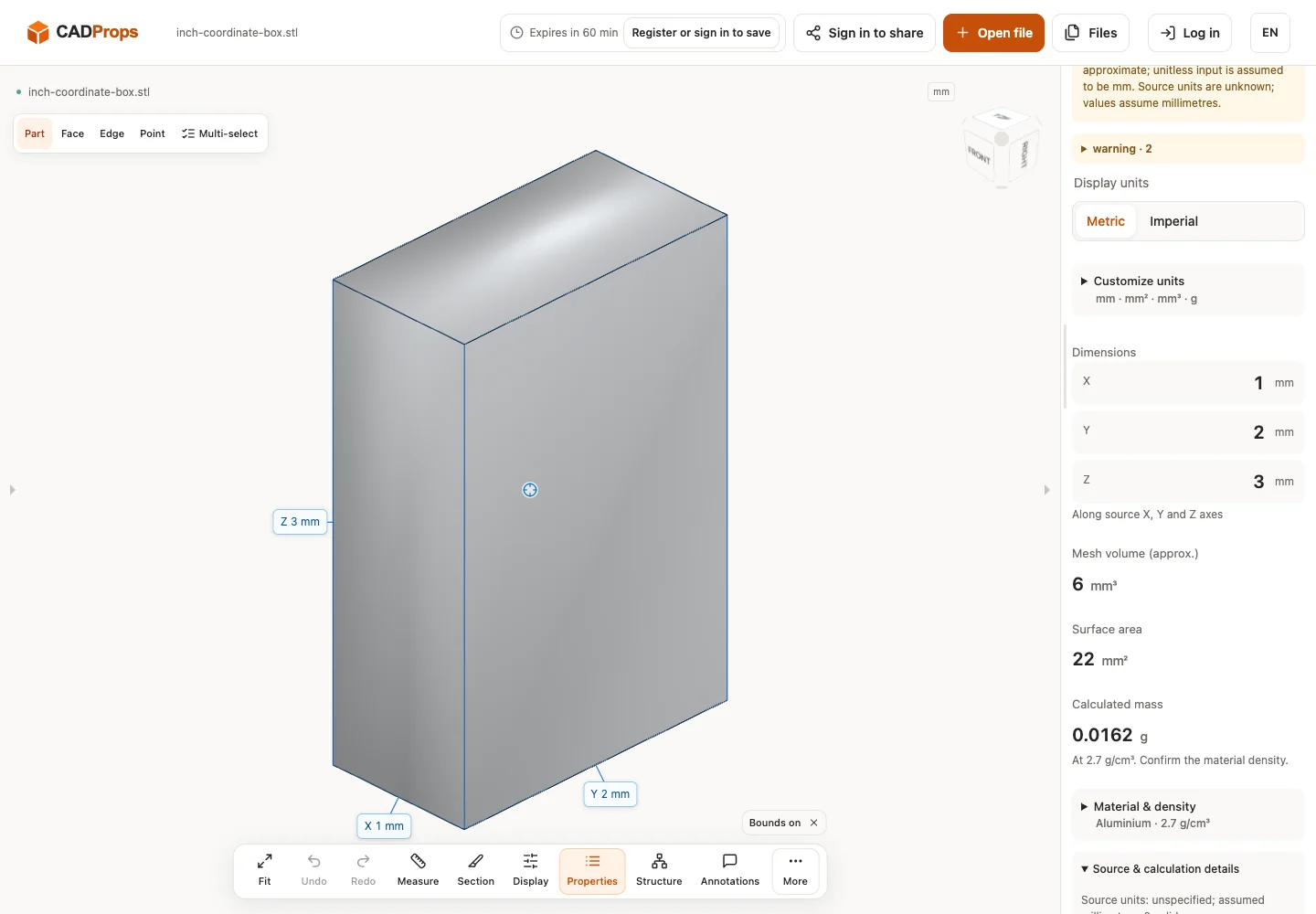
Task: Select Imperial display units
Action: pos(1173,221)
